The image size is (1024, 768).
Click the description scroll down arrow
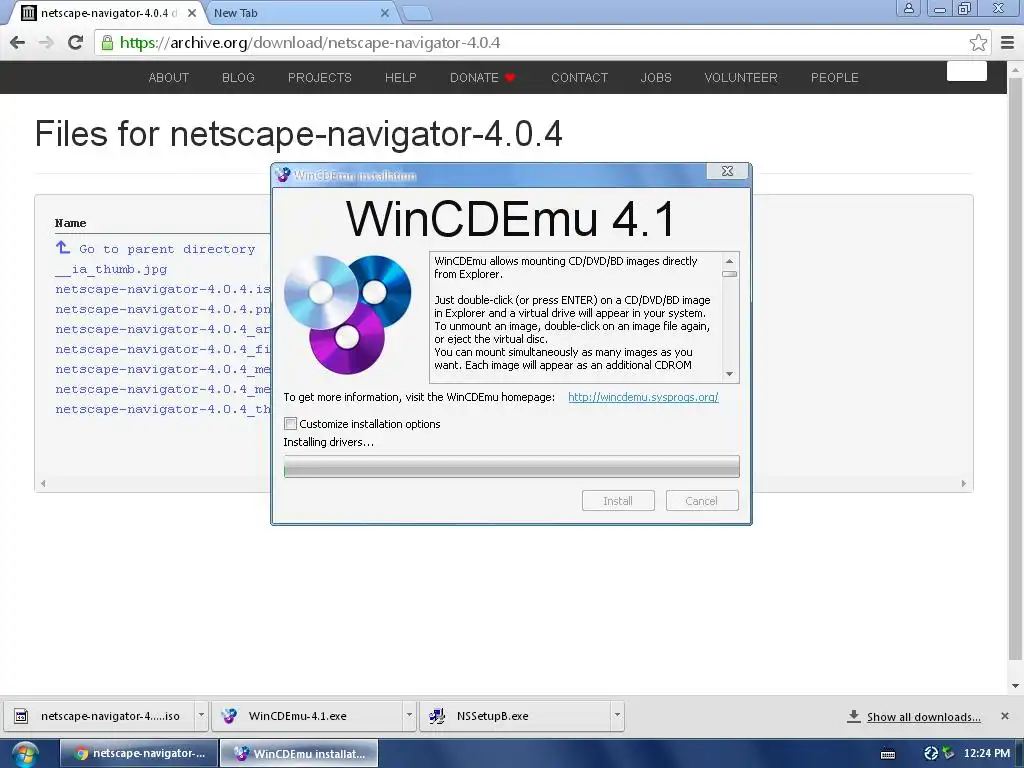click(x=729, y=374)
